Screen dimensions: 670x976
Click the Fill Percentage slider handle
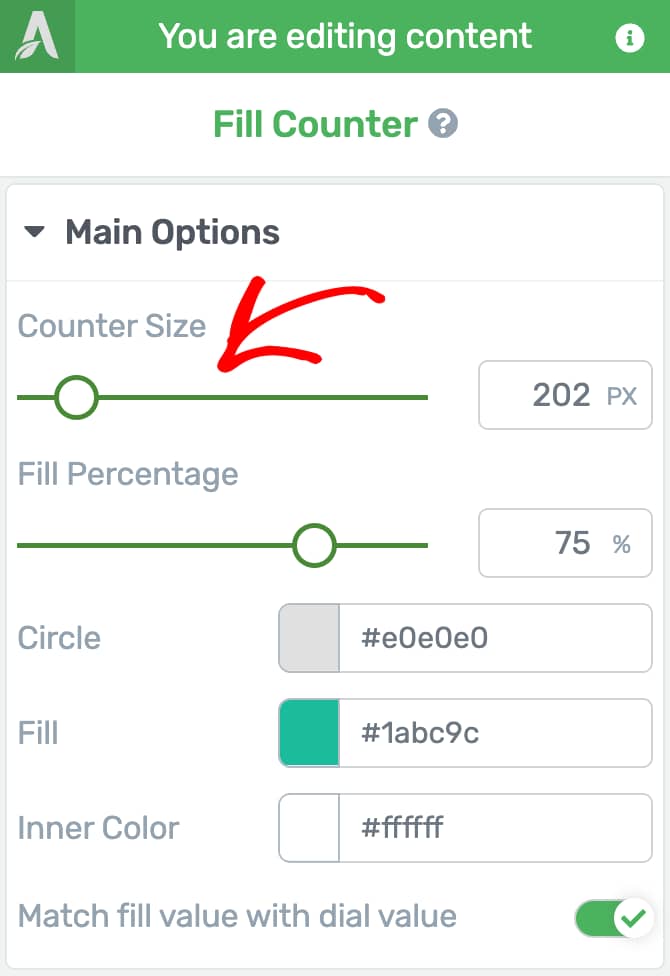(314, 545)
